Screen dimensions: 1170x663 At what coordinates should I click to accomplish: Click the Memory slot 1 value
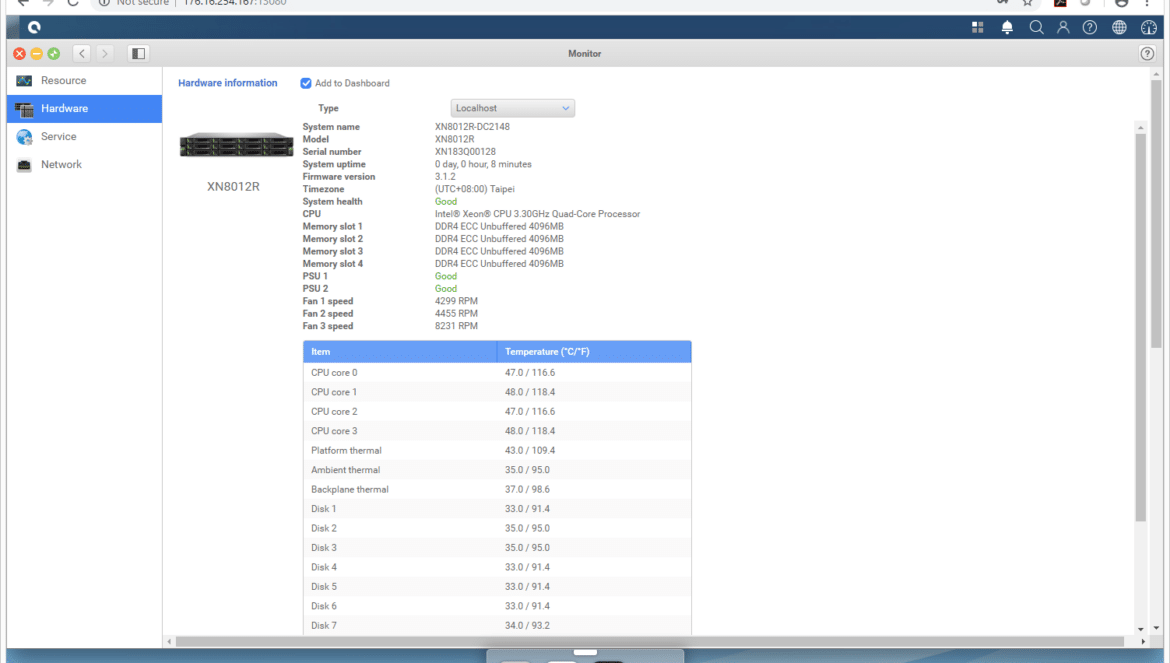pos(499,227)
